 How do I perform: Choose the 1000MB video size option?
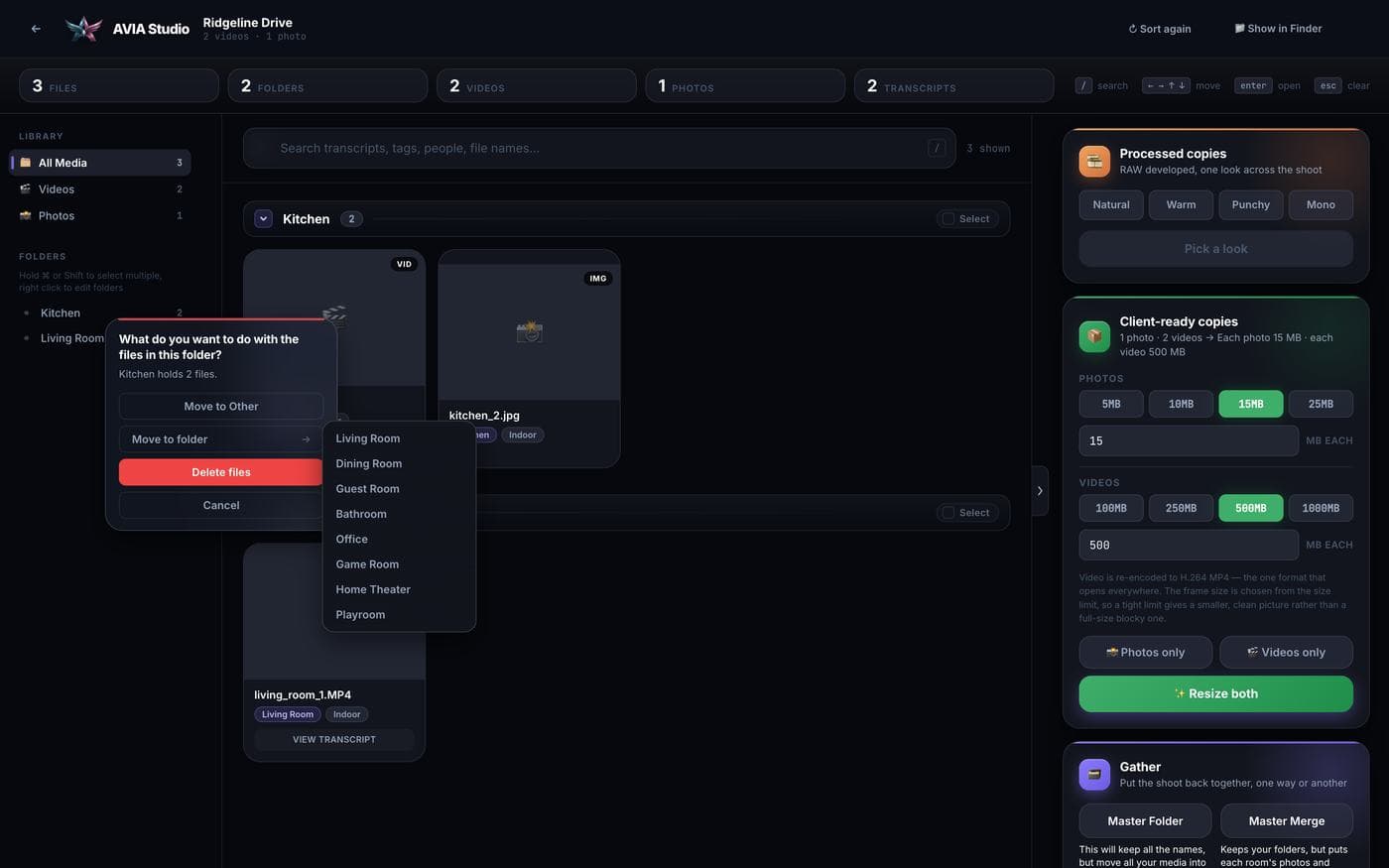(1321, 508)
